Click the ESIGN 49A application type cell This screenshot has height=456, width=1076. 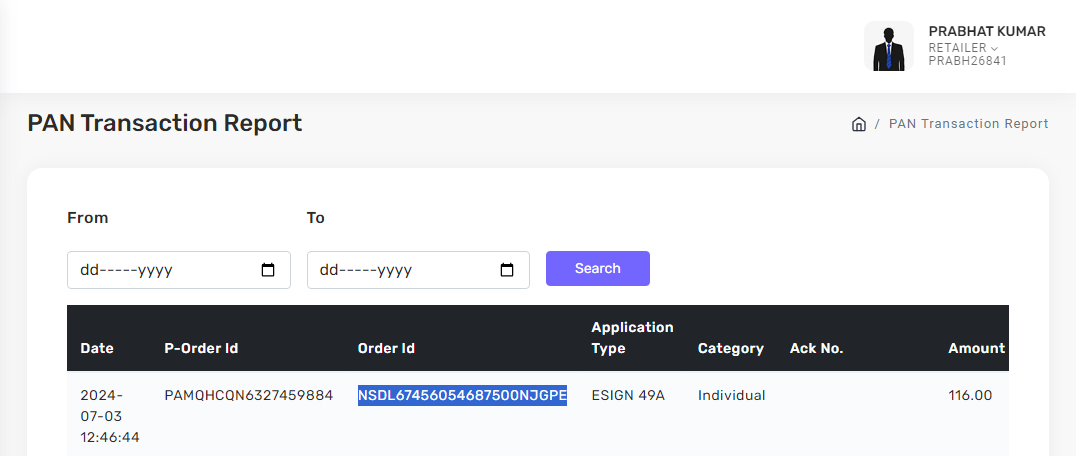628,395
